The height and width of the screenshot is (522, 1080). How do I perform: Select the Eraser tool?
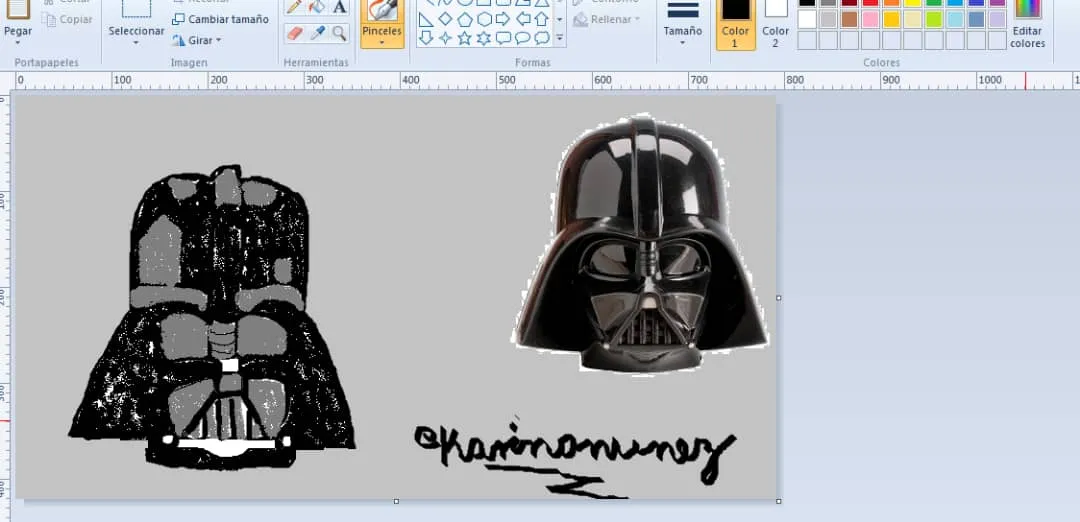pos(295,33)
